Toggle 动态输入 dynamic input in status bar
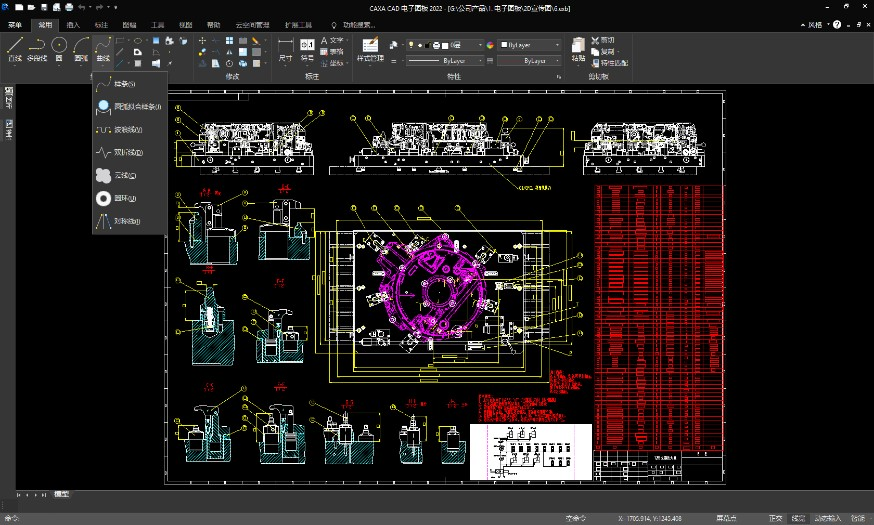The width and height of the screenshot is (874, 525). click(827, 518)
